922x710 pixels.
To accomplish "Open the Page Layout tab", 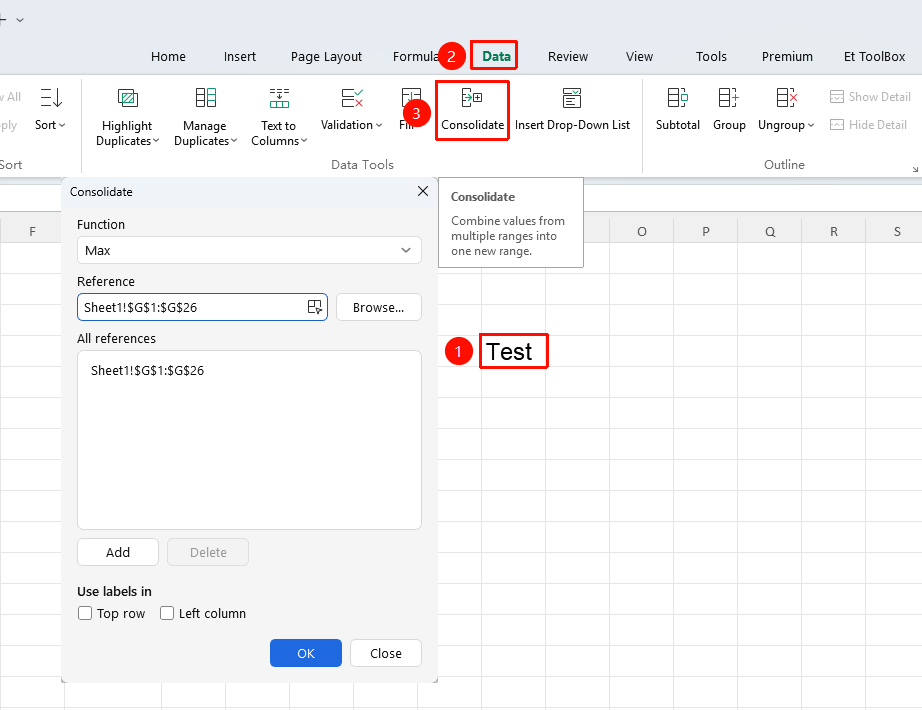I will 326,56.
